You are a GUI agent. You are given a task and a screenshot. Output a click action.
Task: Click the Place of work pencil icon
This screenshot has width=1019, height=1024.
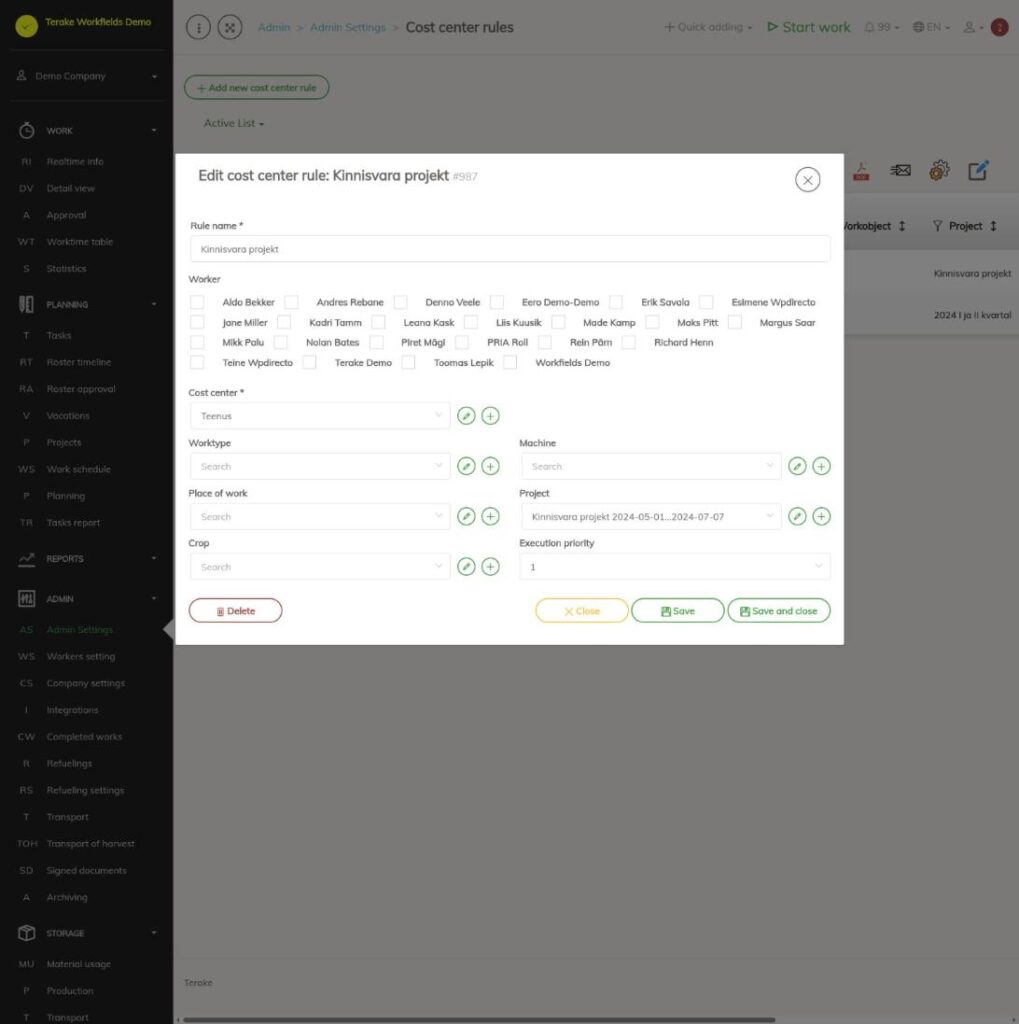pyautogui.click(x=466, y=516)
